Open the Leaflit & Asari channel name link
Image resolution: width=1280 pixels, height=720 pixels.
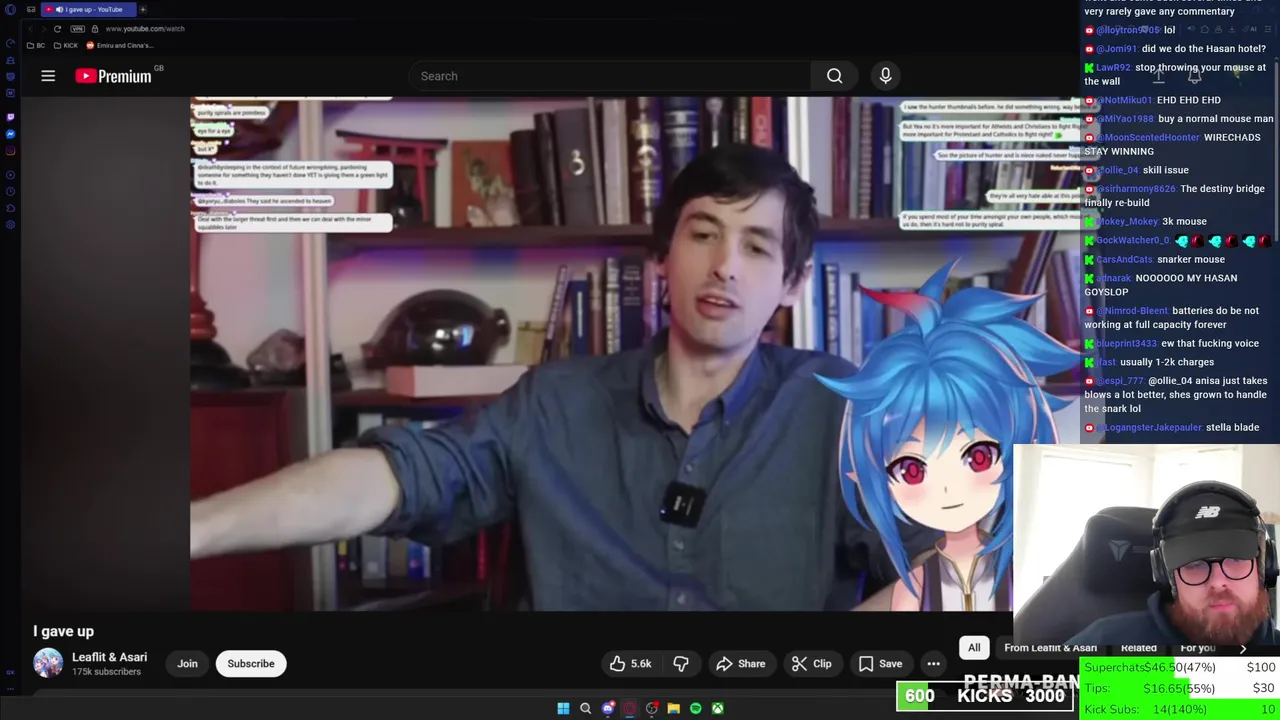109,657
